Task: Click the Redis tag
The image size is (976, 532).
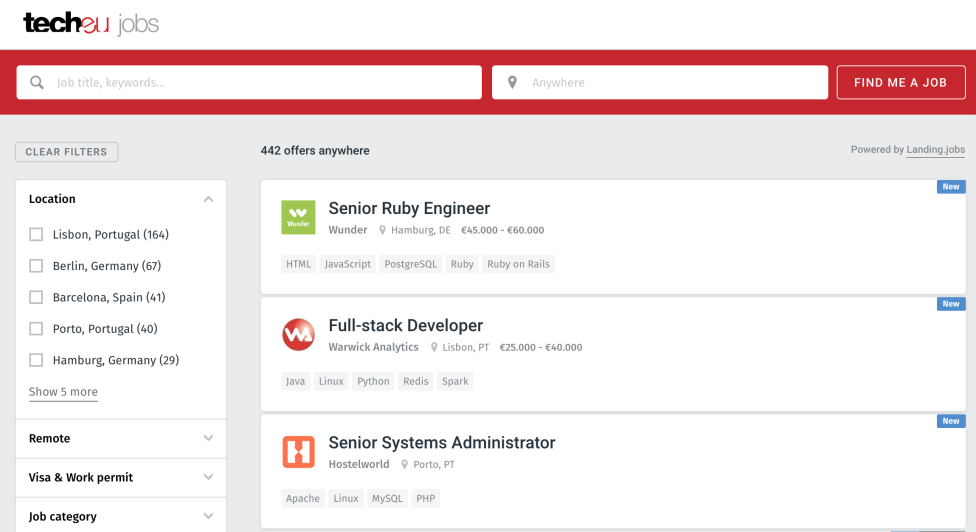Action: click(x=415, y=381)
